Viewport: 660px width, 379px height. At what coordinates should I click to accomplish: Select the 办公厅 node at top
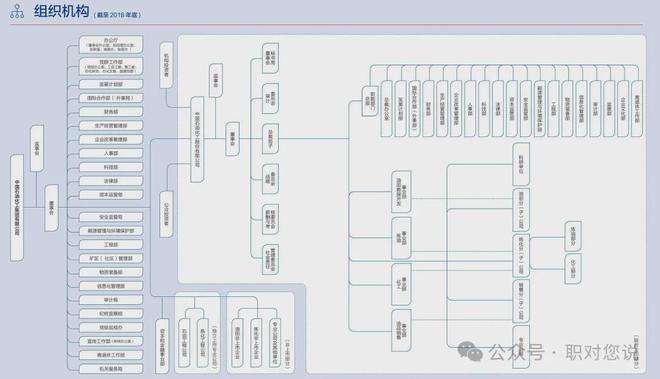tap(111, 45)
